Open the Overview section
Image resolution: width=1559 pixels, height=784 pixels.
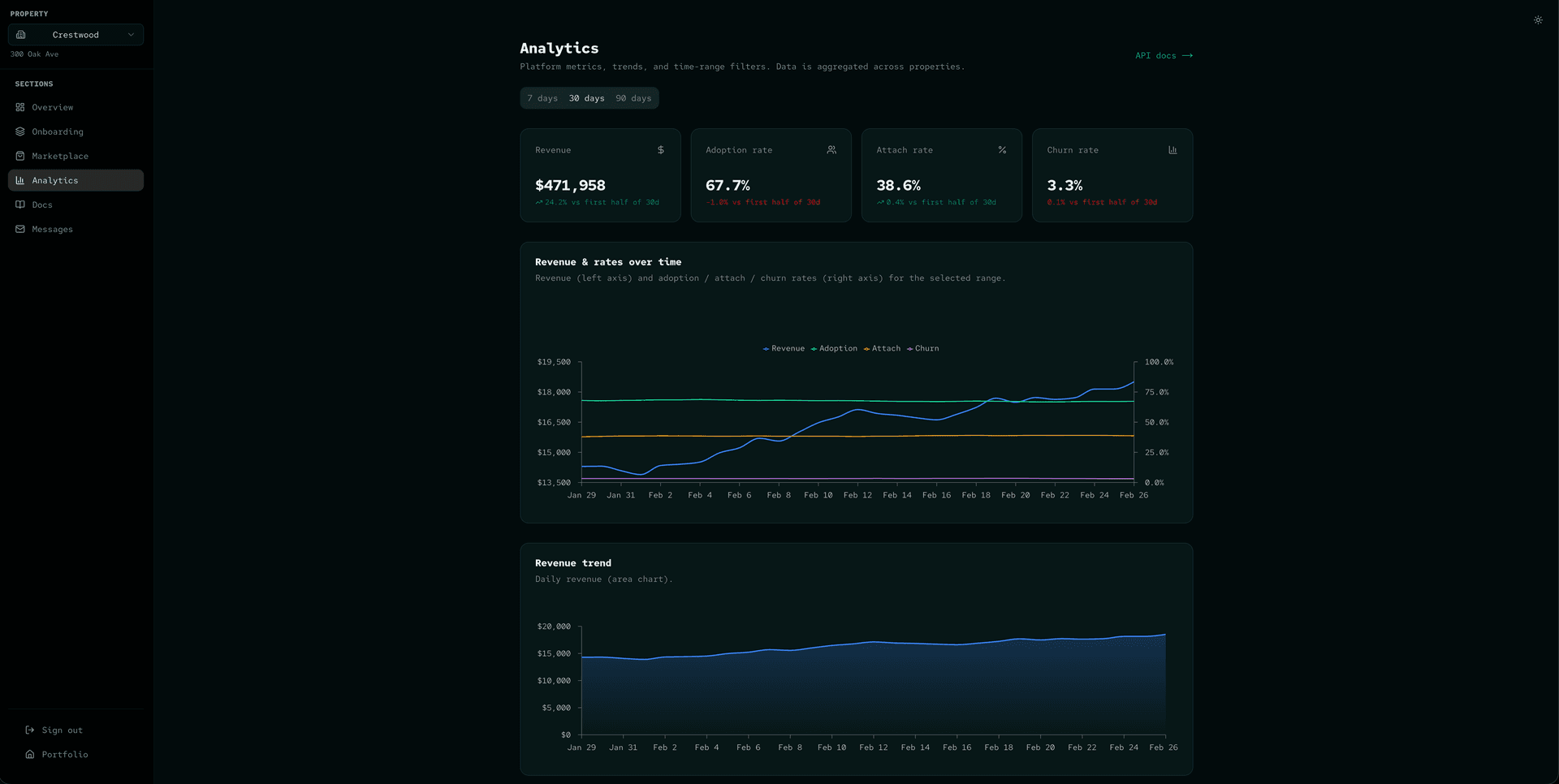52,107
